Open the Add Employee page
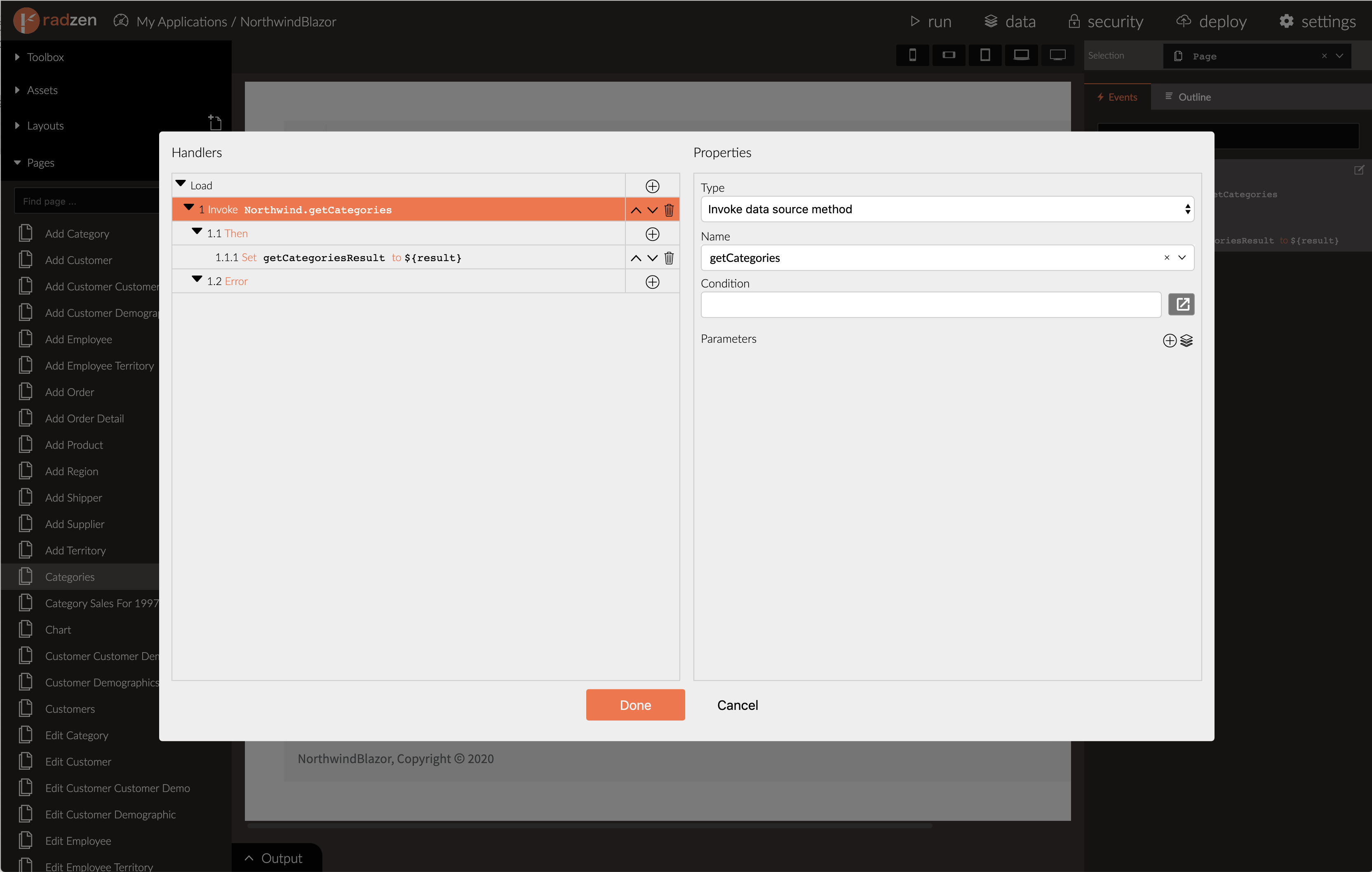Viewport: 1372px width, 872px height. point(78,339)
